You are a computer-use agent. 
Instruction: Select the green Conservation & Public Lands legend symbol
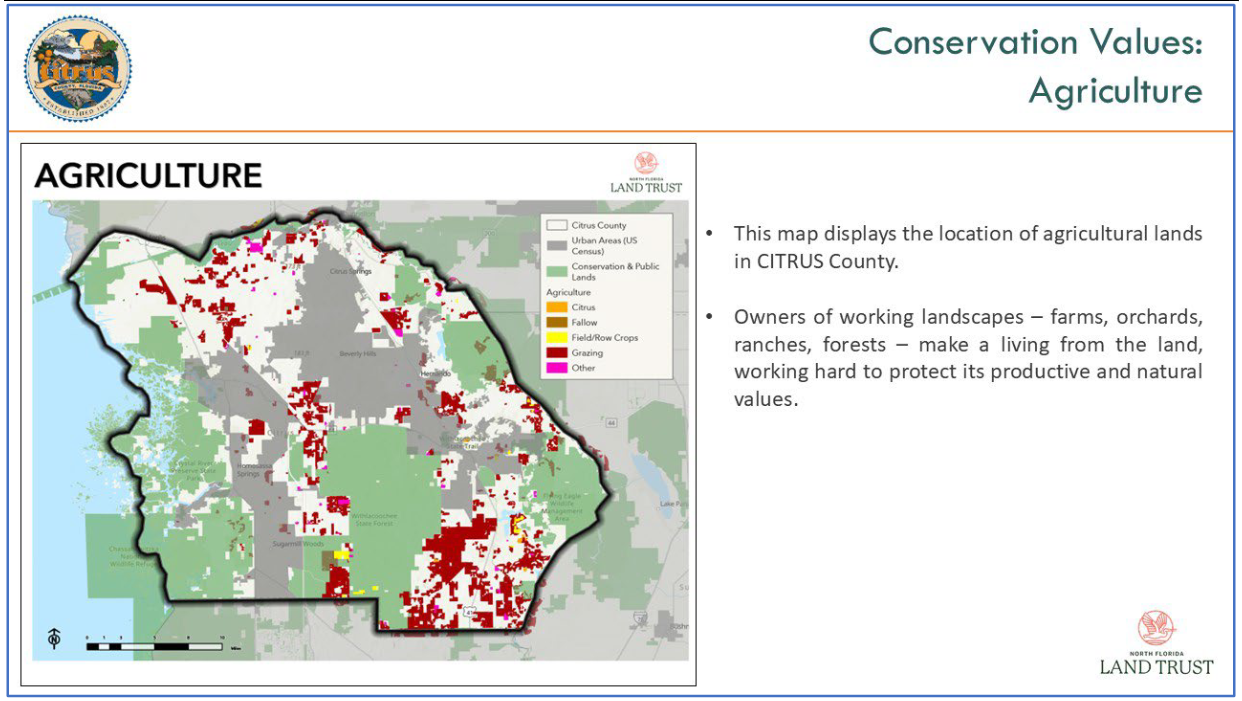[x=557, y=271]
